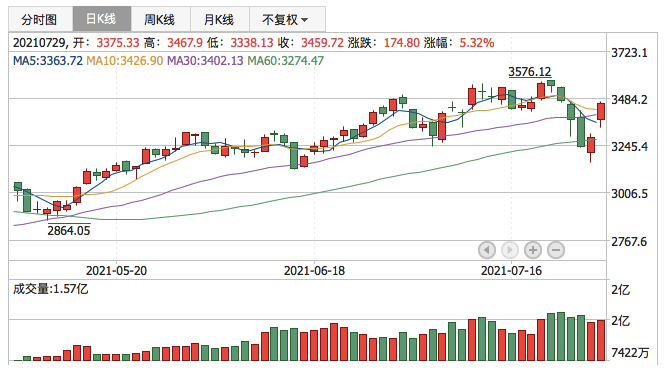Image resolution: width=666 pixels, height=371 pixels.
Task: Click the 涨幅 5.32% value
Action: (477, 43)
